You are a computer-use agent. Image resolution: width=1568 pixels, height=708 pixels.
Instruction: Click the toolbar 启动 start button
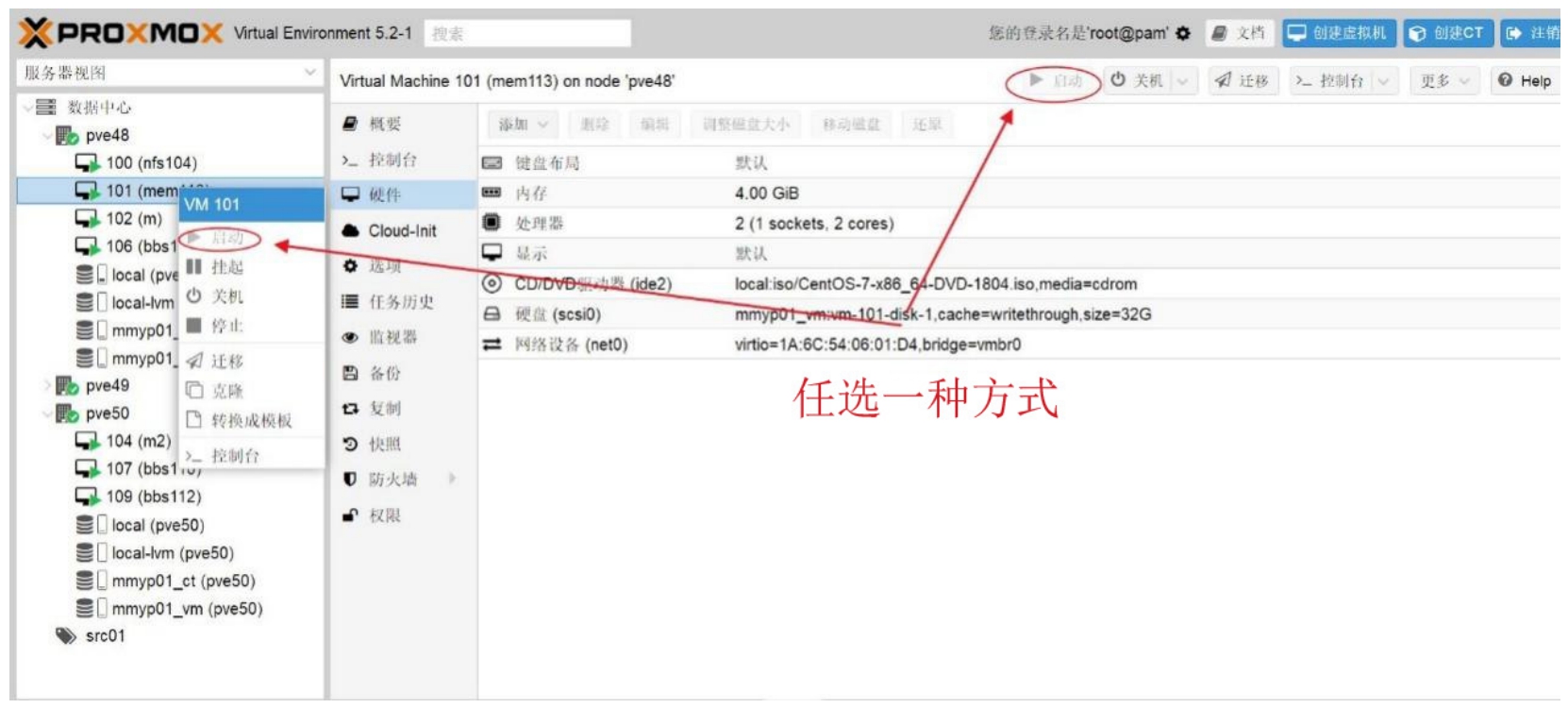pyautogui.click(x=1056, y=80)
